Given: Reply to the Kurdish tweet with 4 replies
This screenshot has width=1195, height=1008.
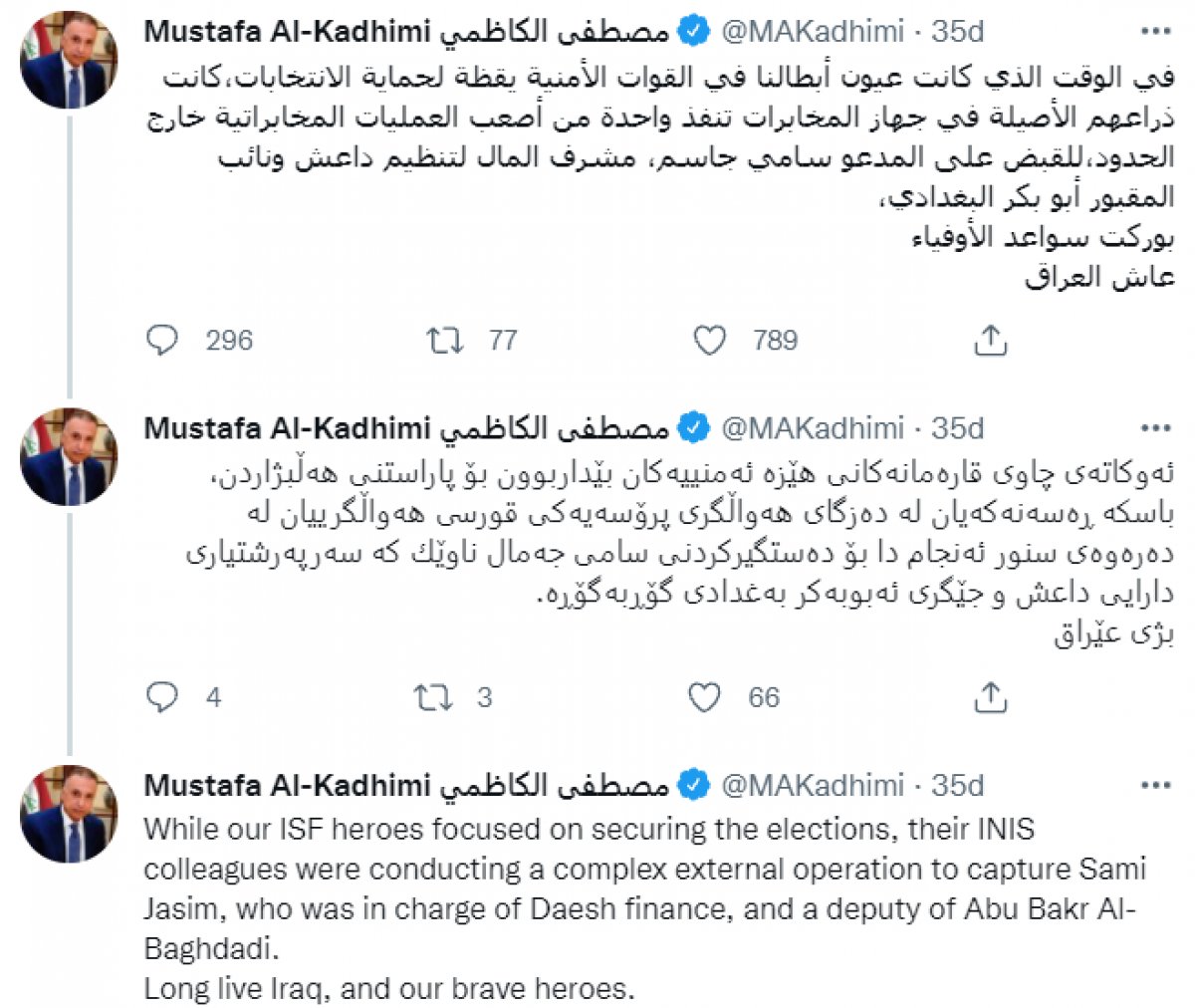Looking at the screenshot, I should pyautogui.click(x=162, y=697).
